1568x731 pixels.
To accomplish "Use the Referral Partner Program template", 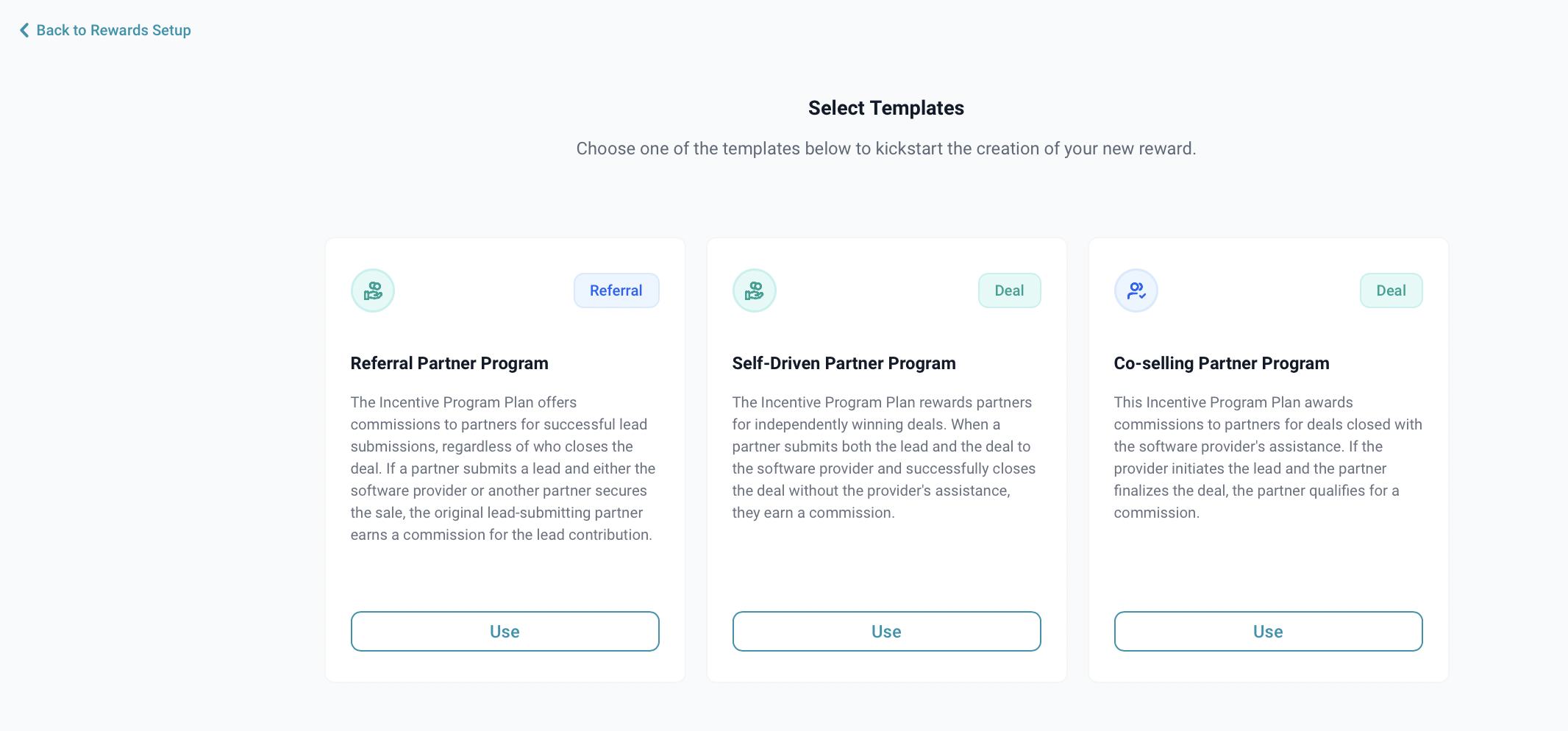I will [505, 631].
